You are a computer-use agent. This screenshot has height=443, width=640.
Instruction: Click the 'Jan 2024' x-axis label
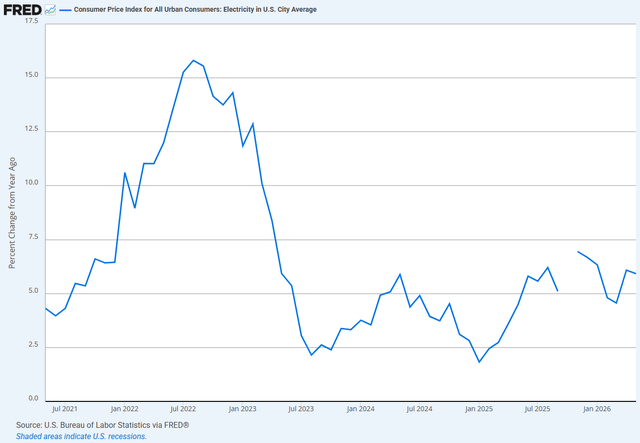pyautogui.click(x=360, y=409)
